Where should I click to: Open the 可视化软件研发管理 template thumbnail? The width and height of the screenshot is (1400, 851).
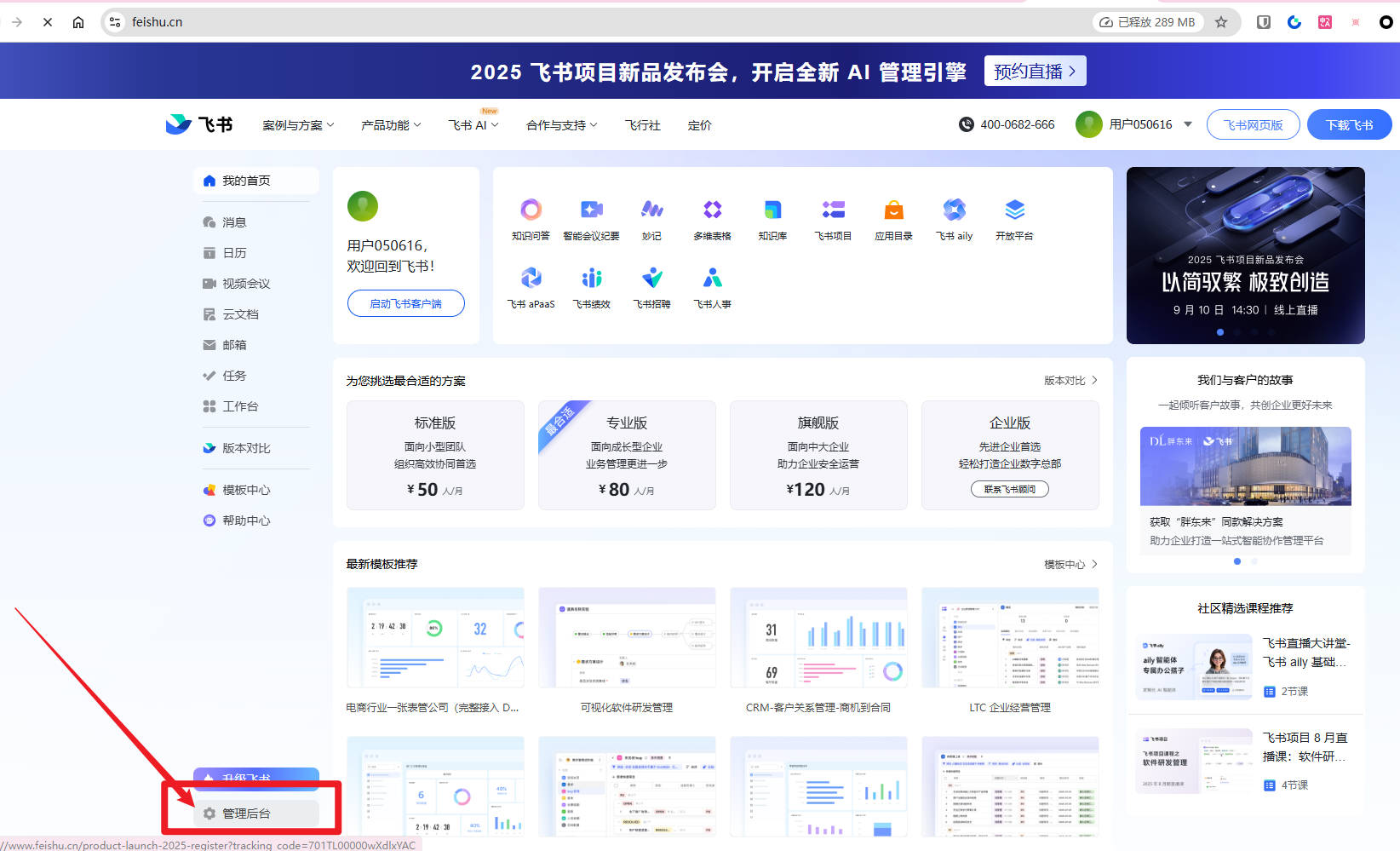pyautogui.click(x=627, y=637)
